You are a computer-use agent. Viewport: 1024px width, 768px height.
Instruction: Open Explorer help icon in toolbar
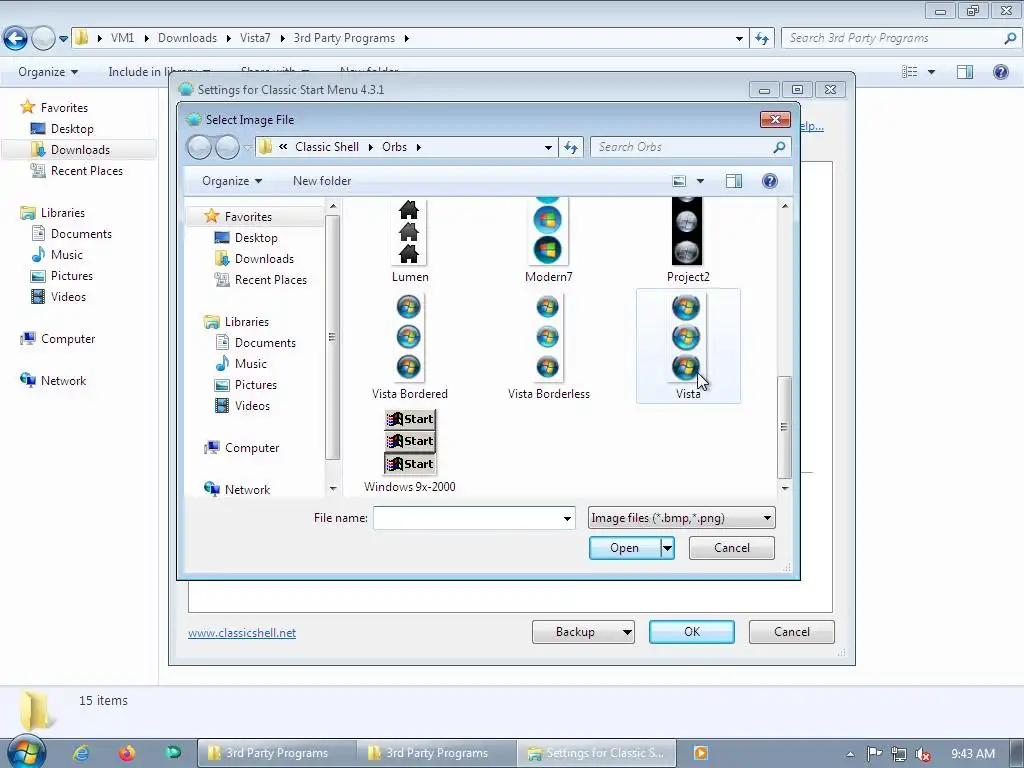click(x=1000, y=72)
